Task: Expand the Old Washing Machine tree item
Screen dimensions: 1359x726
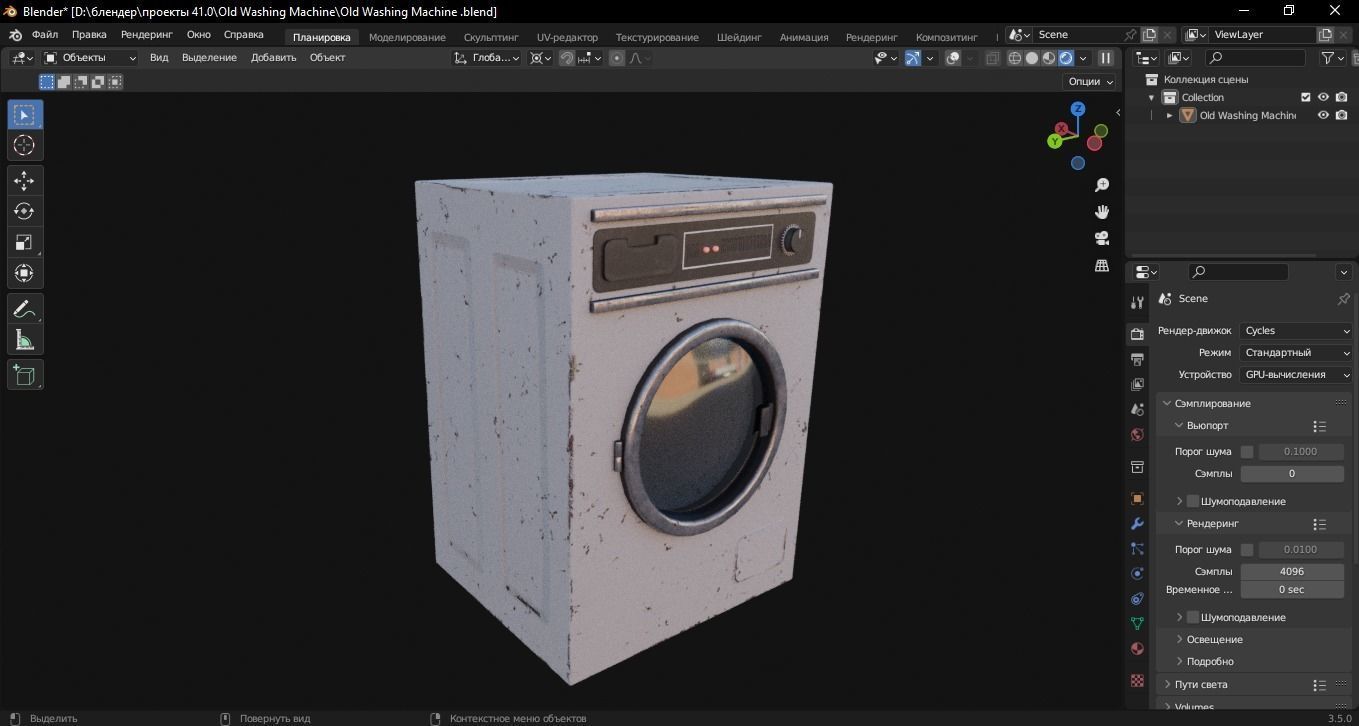Action: (1169, 115)
